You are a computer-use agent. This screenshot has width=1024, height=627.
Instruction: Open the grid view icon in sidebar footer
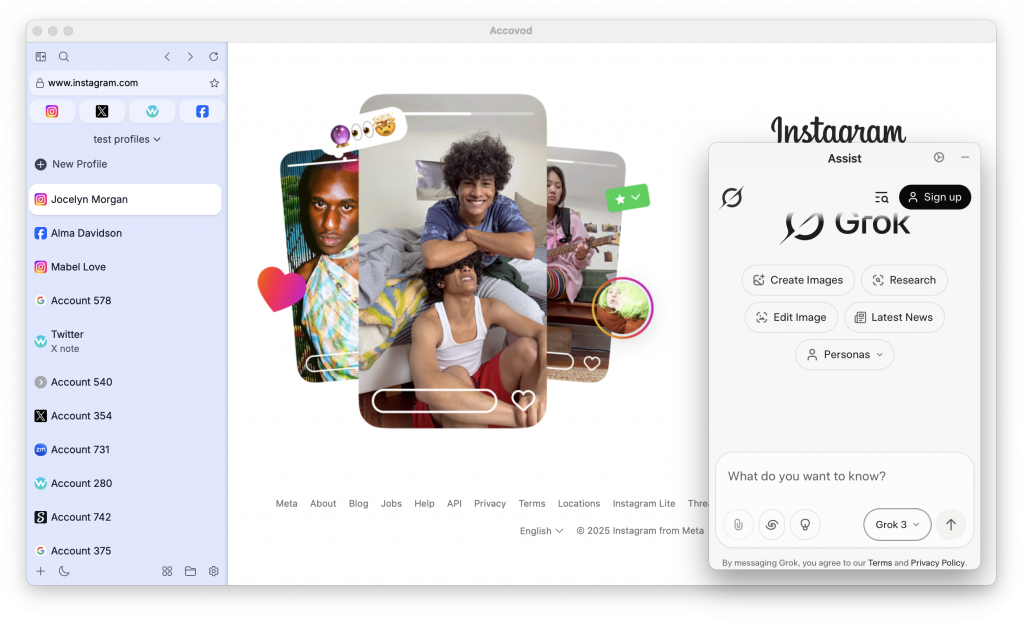[167, 571]
